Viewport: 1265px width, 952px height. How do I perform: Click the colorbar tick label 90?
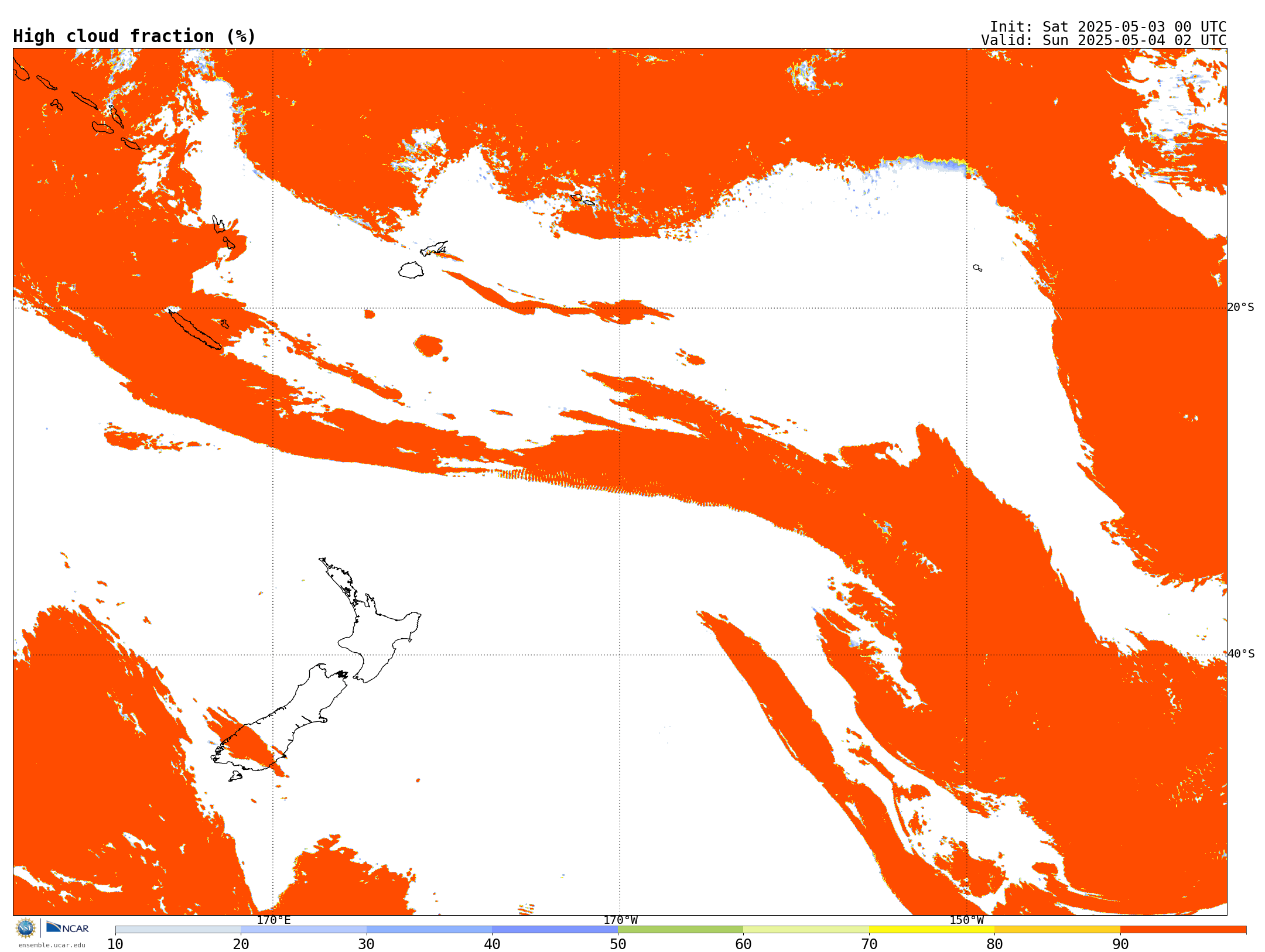pos(1120,944)
